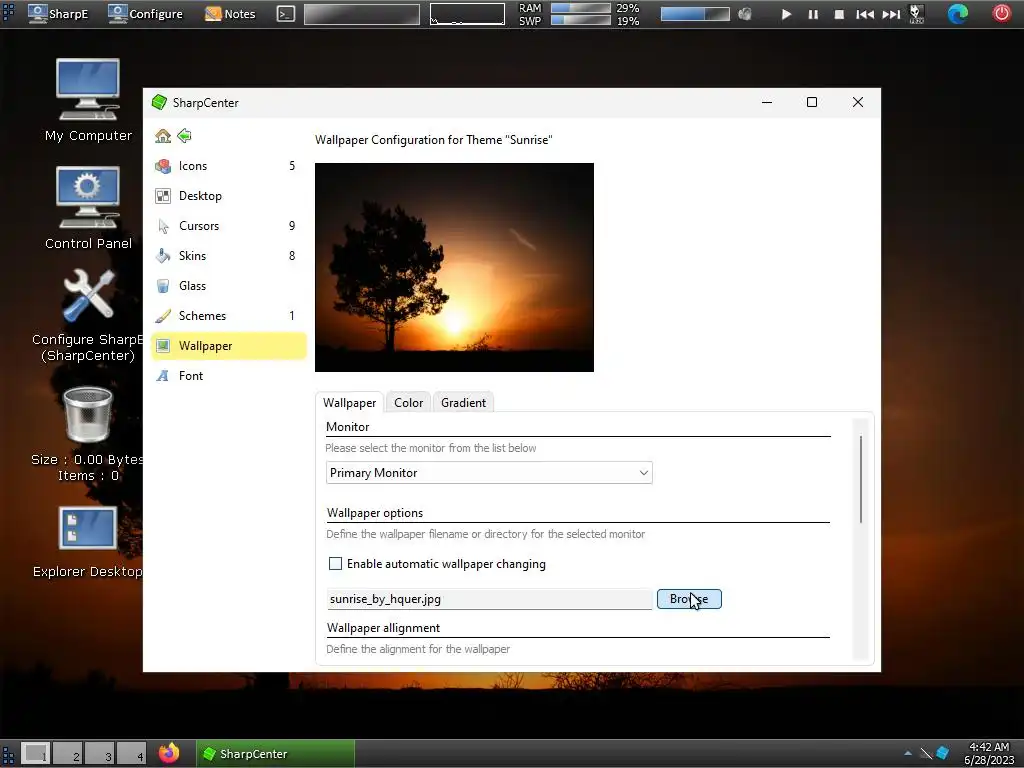The width and height of the screenshot is (1024, 768).
Task: Select the Wallpaper tab
Action: (349, 403)
